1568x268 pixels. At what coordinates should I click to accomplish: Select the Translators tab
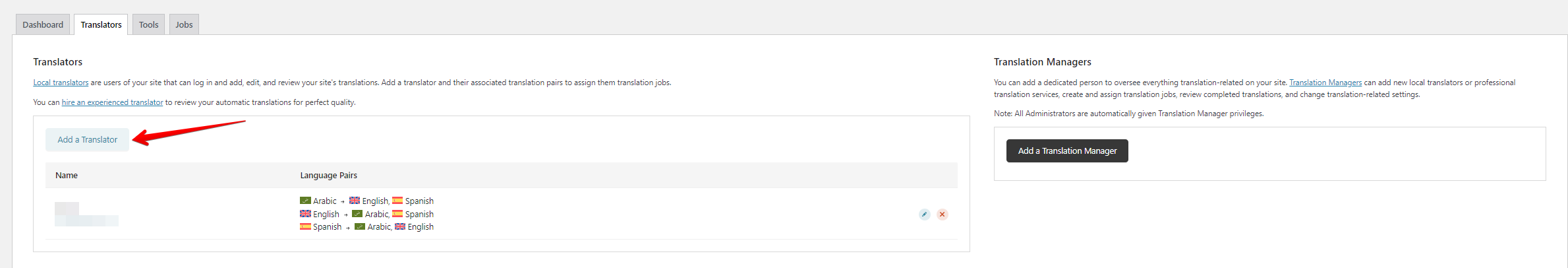pos(101,24)
